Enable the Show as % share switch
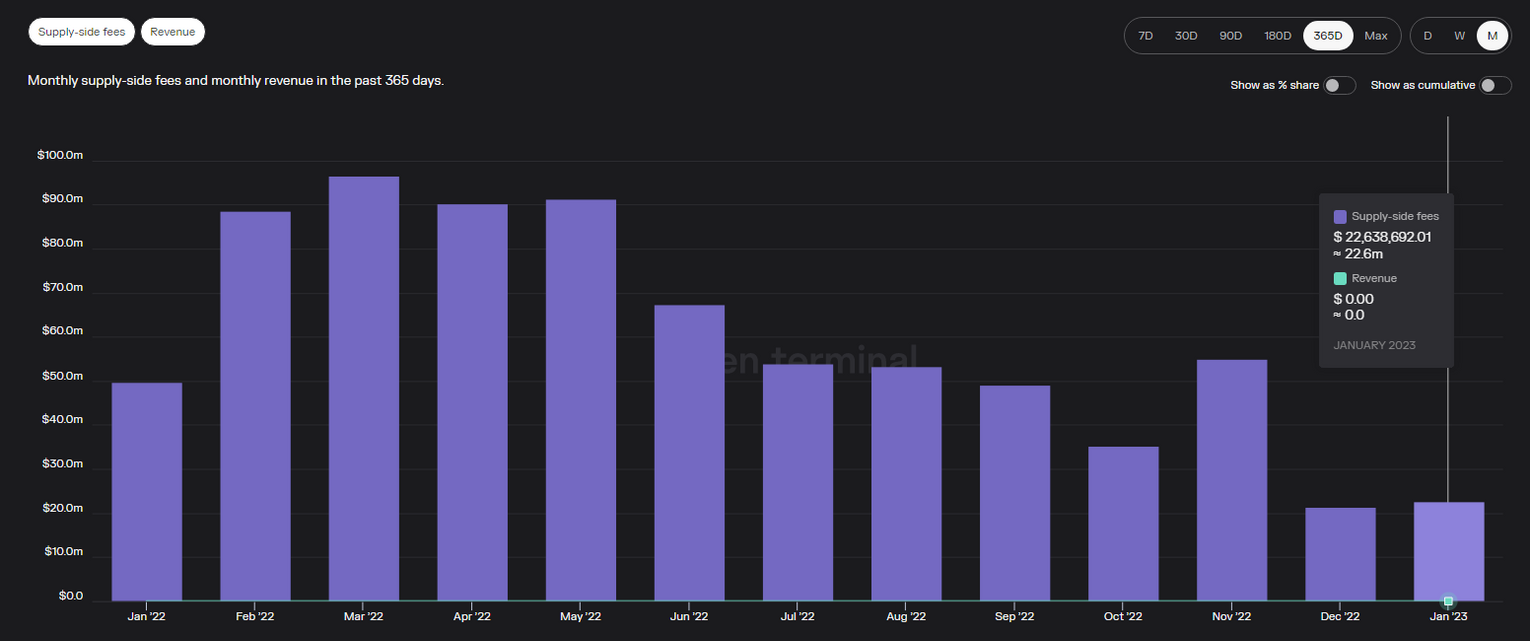 pos(1339,86)
